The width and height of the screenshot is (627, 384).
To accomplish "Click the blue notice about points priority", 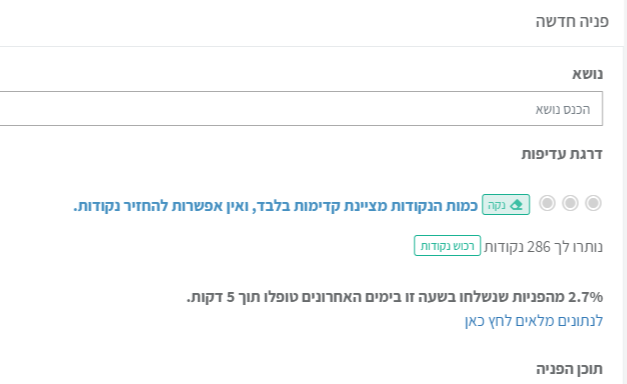I will coord(276,206).
